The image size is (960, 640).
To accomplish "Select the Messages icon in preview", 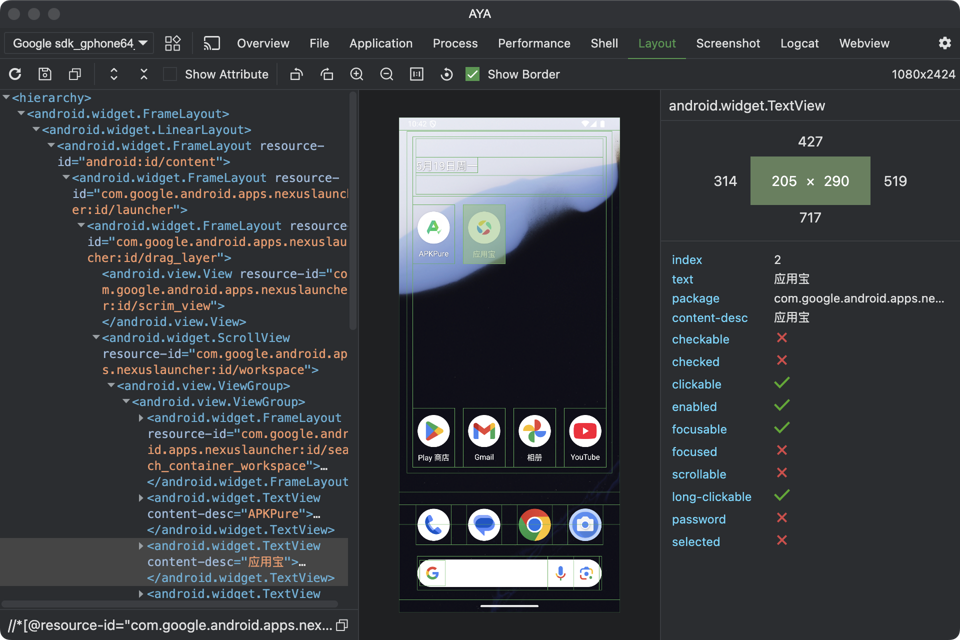I will tap(484, 525).
